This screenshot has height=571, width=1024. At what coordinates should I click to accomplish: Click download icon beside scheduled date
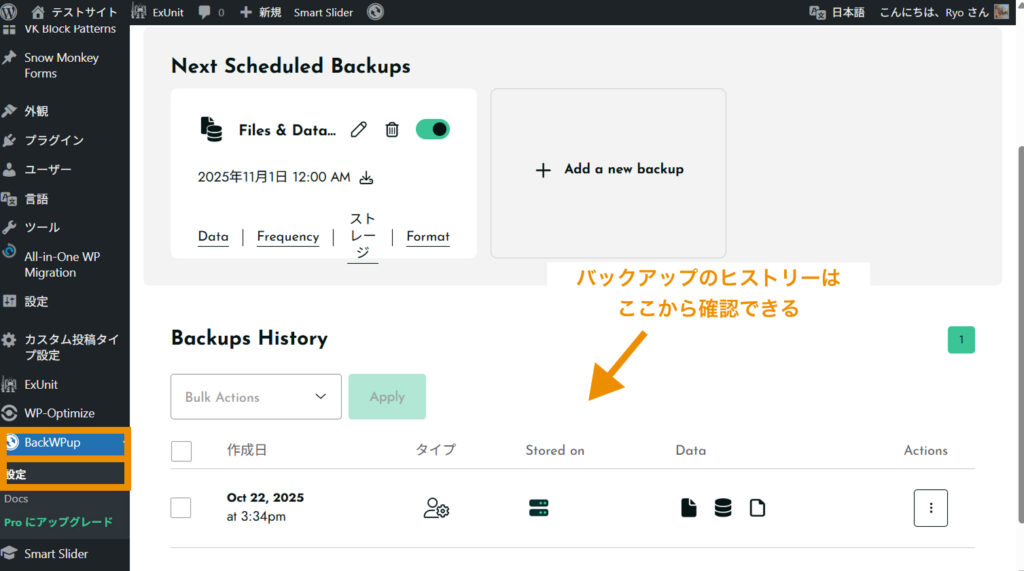(x=366, y=178)
